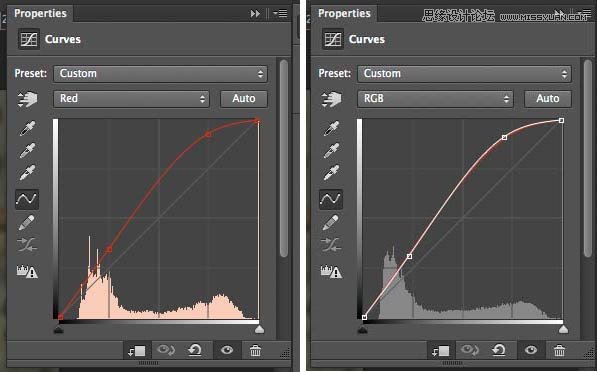Choose edit-points curve tool in RGB panel
The image size is (597, 372).
331,199
